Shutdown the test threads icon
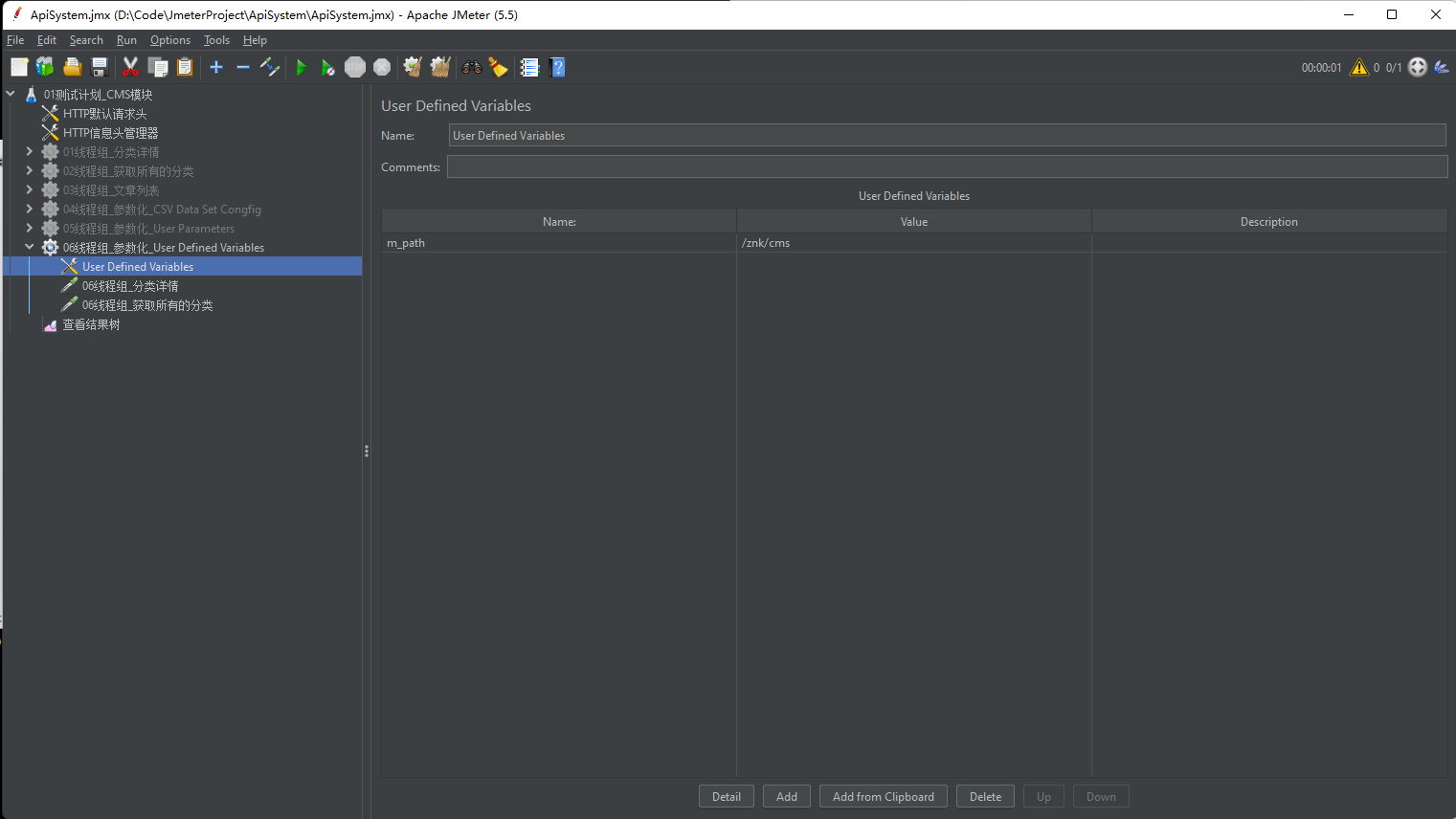1456x819 pixels. coord(382,67)
